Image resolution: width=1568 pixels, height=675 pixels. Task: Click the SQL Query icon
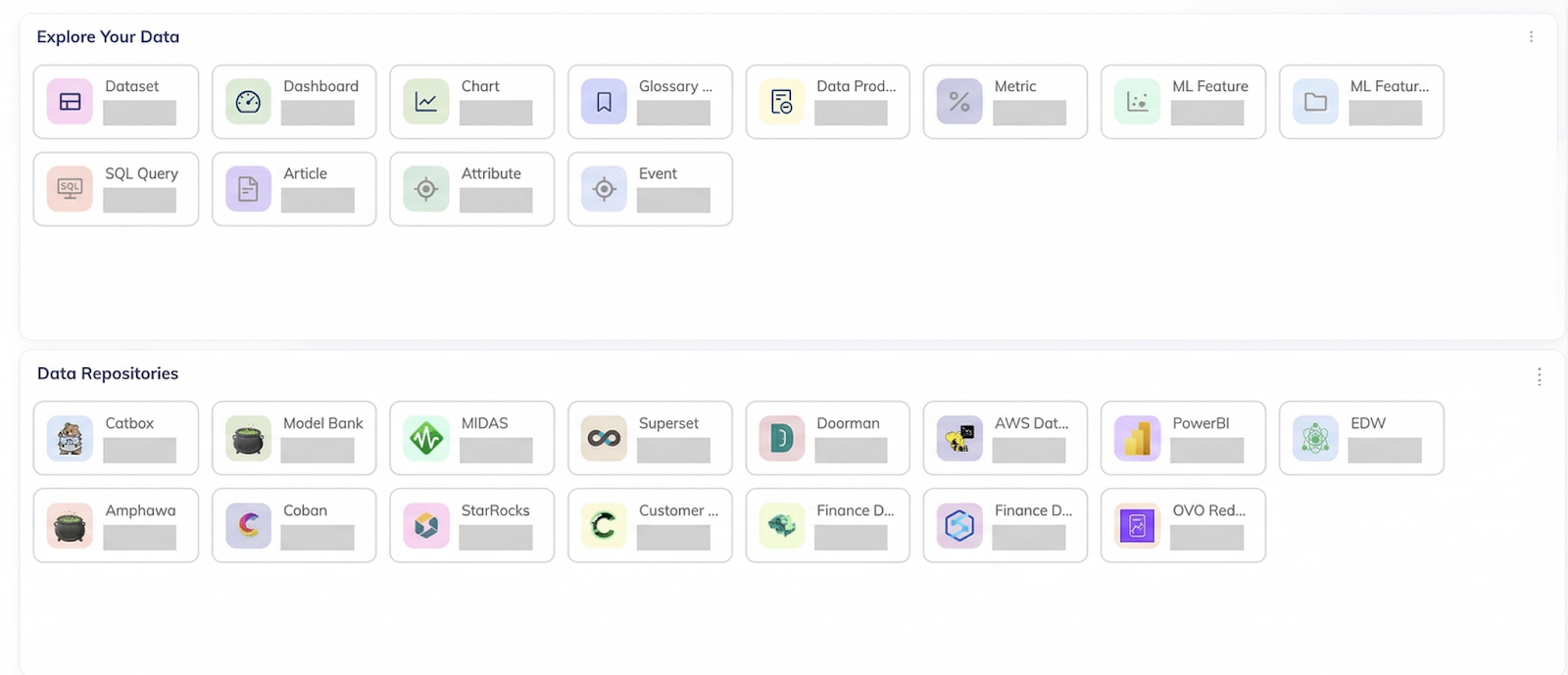(x=70, y=189)
